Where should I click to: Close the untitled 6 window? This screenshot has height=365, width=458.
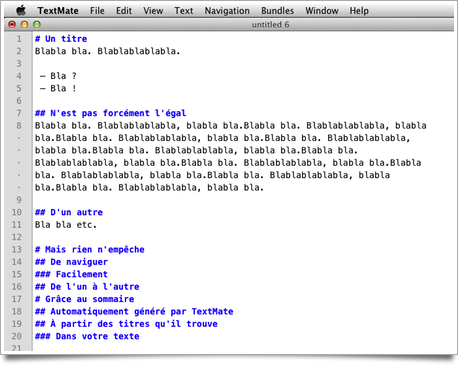coord(12,24)
